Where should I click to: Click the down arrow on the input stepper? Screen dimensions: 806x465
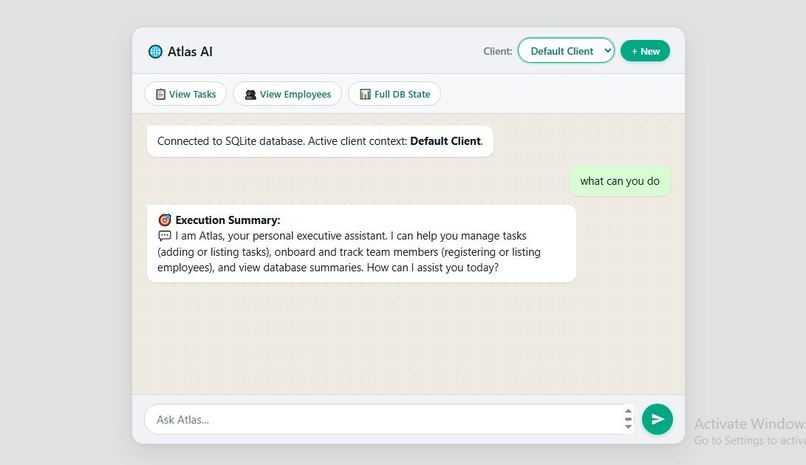coord(628,426)
